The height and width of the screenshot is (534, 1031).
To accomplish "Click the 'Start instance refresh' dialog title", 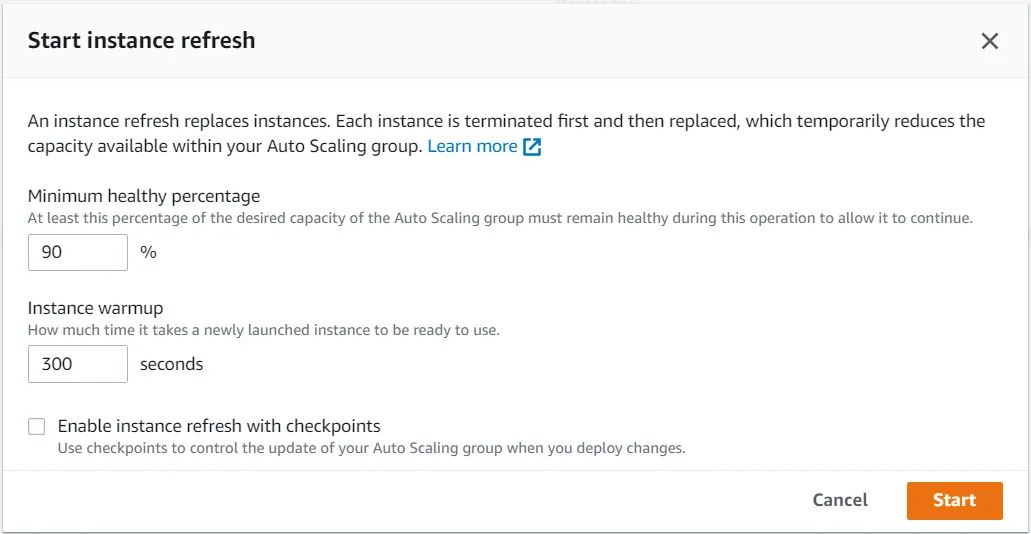I will coord(141,41).
